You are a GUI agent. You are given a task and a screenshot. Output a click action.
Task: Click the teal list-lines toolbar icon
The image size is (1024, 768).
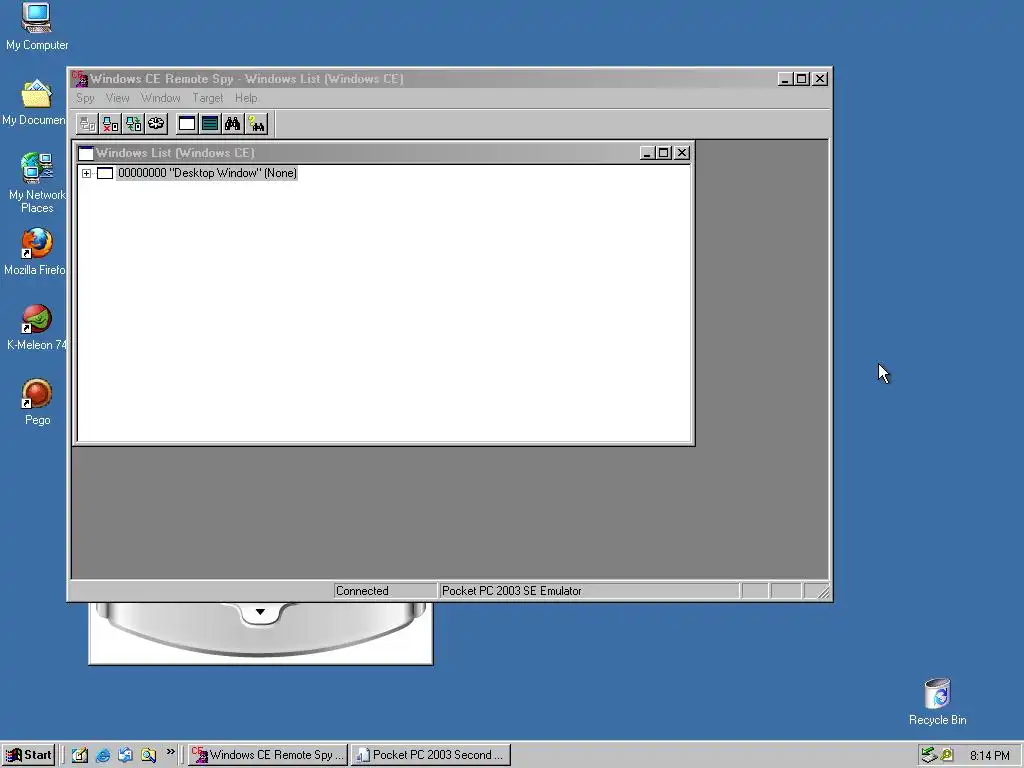coord(210,124)
